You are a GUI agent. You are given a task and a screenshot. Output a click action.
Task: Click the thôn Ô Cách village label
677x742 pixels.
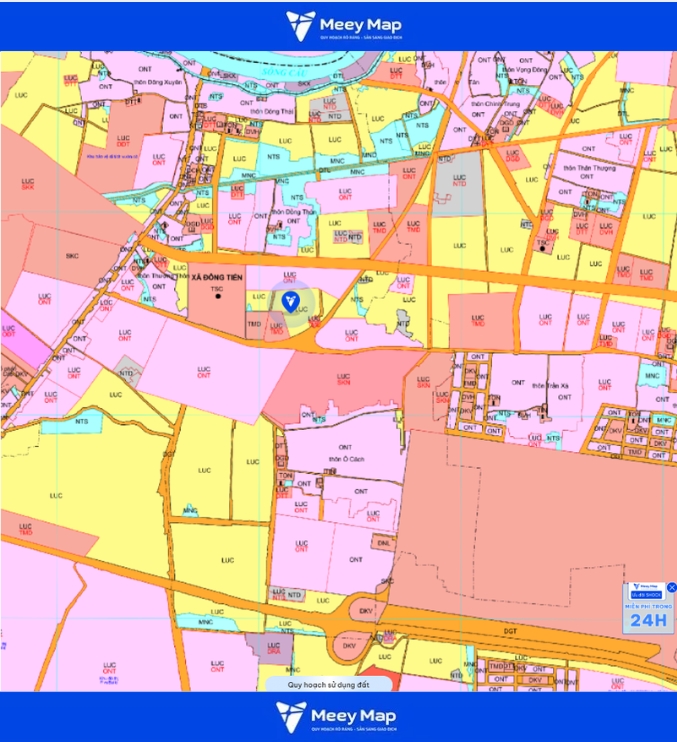pyautogui.click(x=346, y=459)
